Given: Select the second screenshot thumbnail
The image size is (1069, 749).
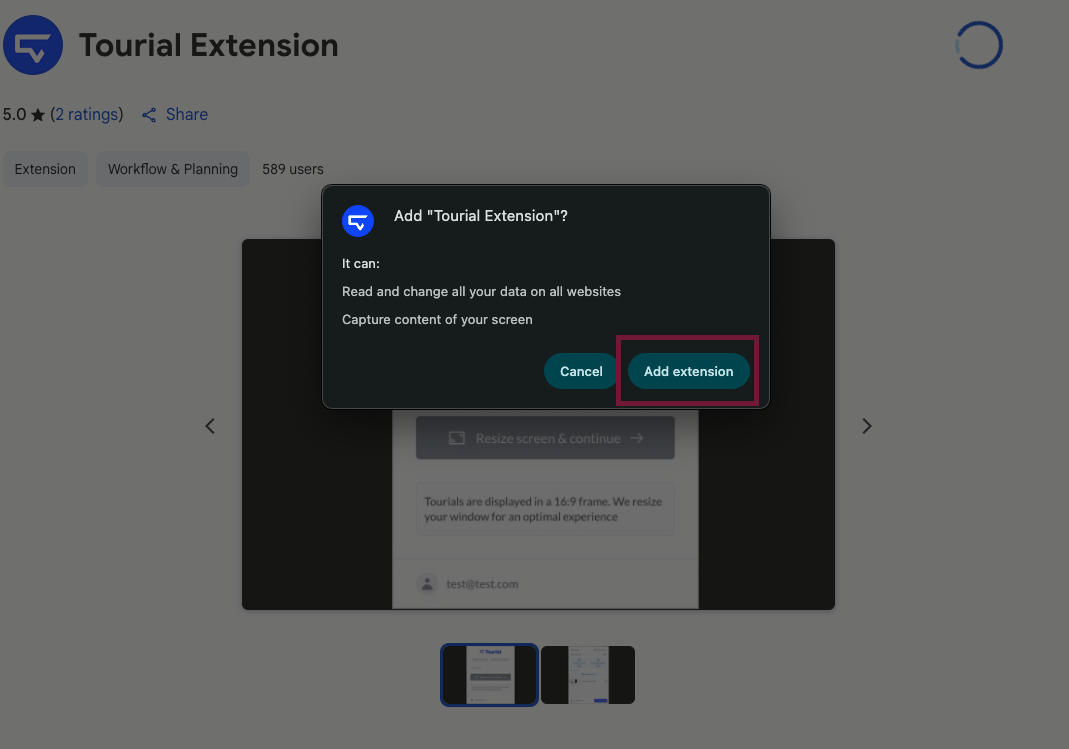Looking at the screenshot, I should [588, 675].
